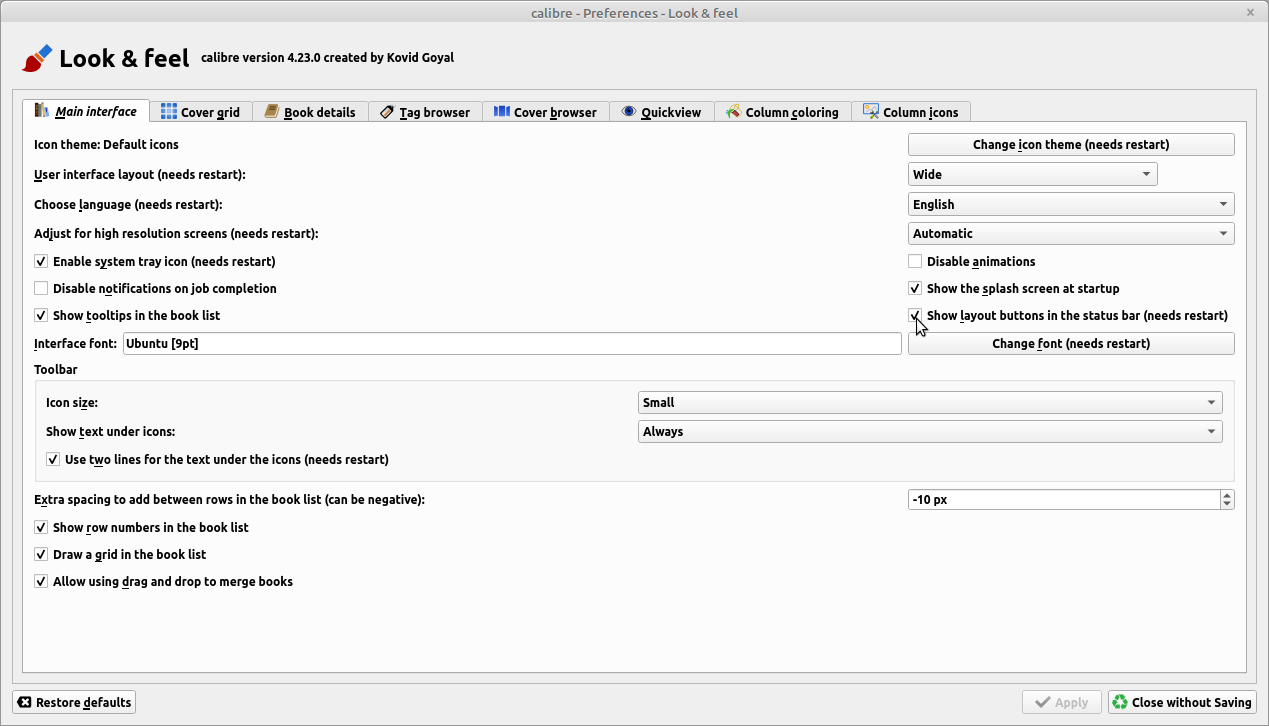Toggle Draw a grid in the book list
The image size is (1269, 726).
(41, 554)
